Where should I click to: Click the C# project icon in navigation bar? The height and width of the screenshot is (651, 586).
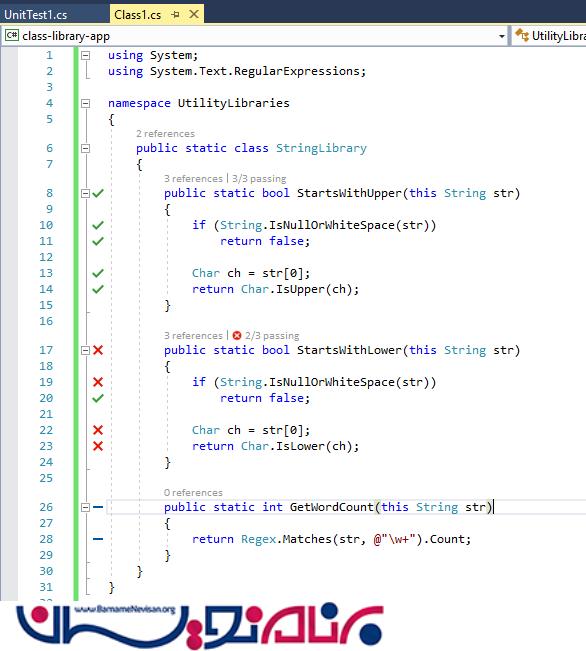pos(12,35)
